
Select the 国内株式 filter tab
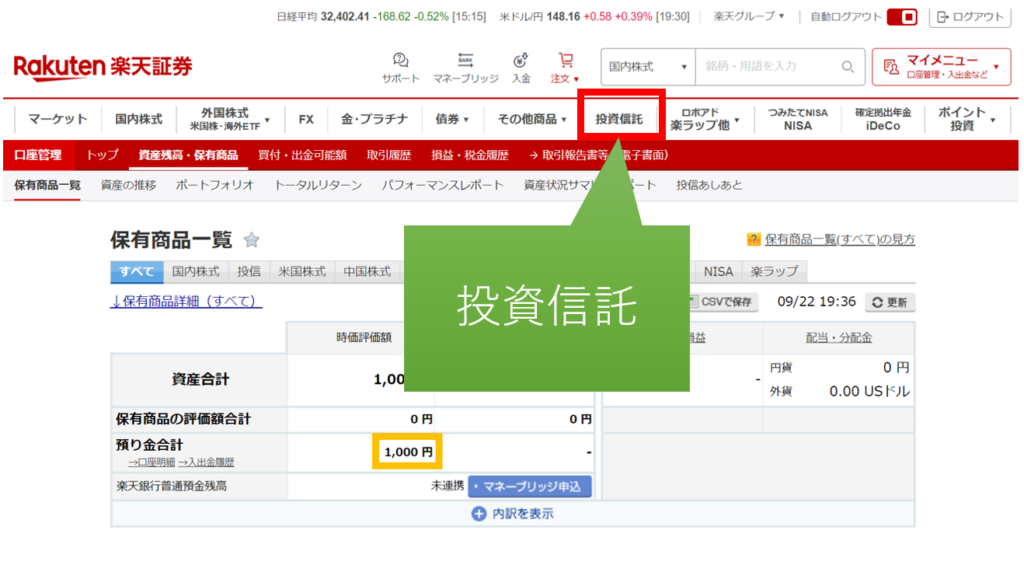[196, 272]
